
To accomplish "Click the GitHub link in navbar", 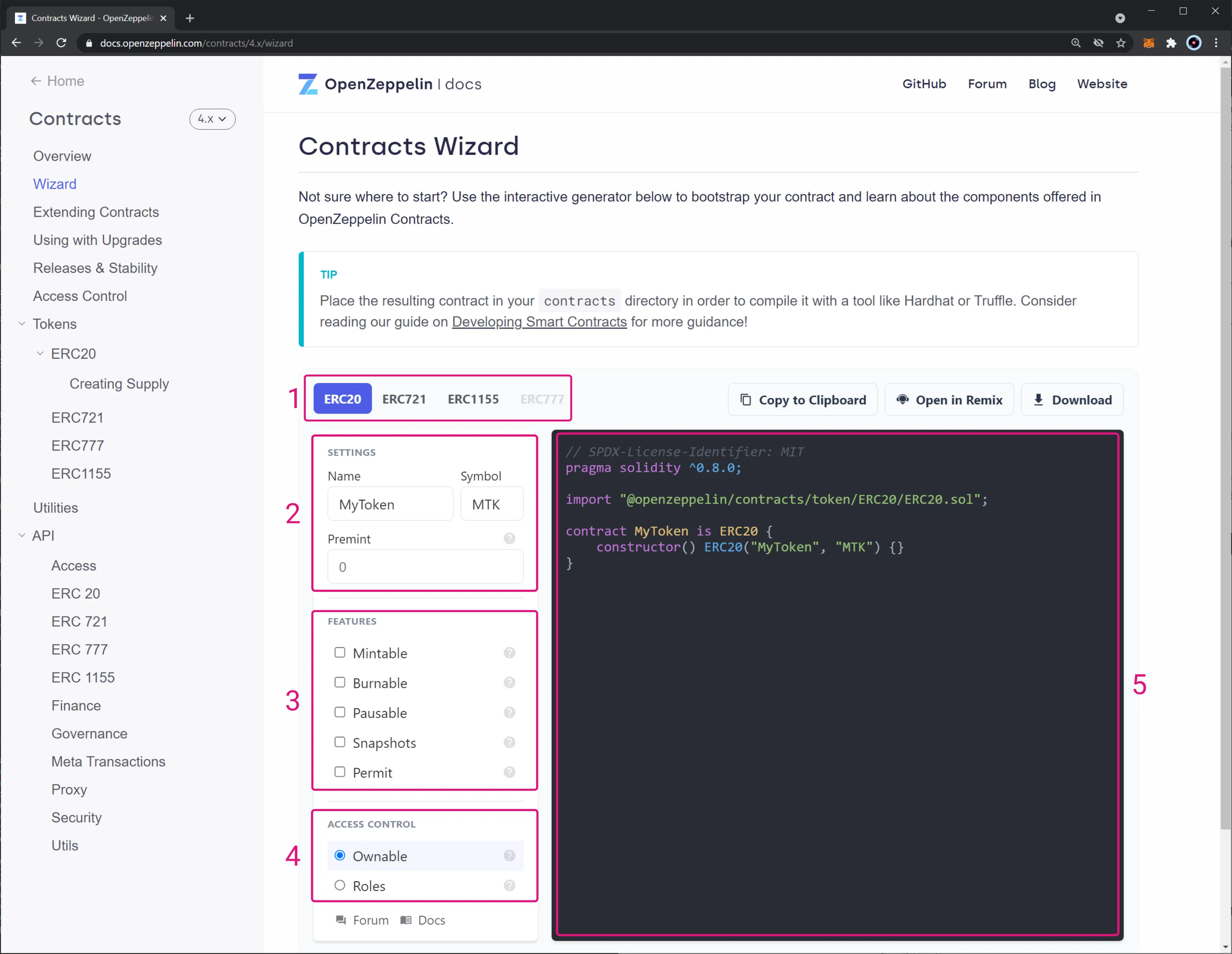I will (x=923, y=83).
